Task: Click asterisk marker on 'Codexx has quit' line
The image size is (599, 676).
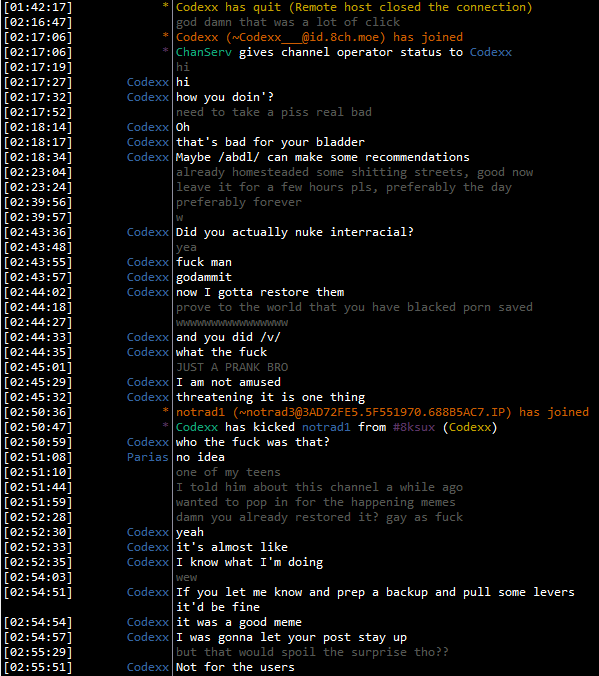Action: click(165, 6)
